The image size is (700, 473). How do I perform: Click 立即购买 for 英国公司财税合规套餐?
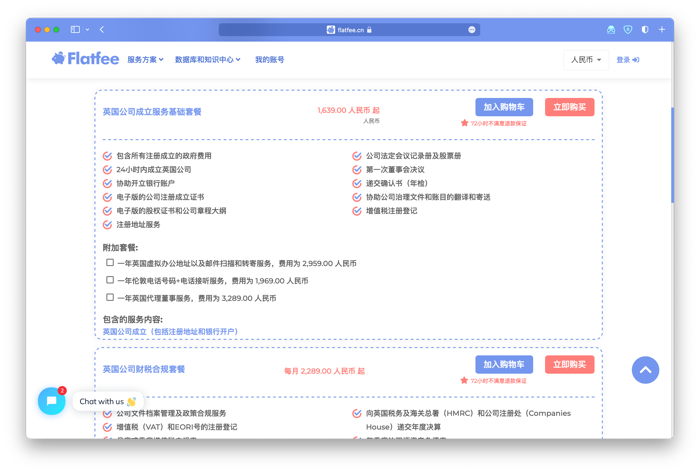(569, 364)
